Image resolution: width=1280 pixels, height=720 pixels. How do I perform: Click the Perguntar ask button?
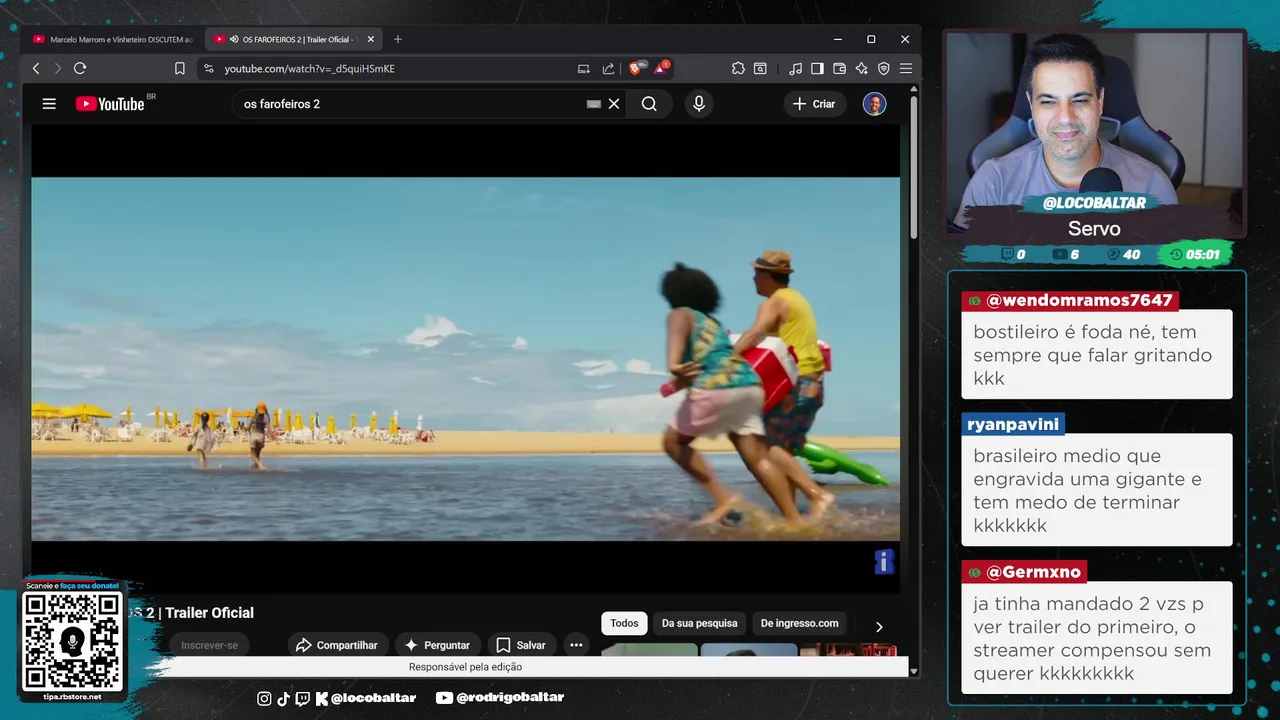tap(437, 645)
